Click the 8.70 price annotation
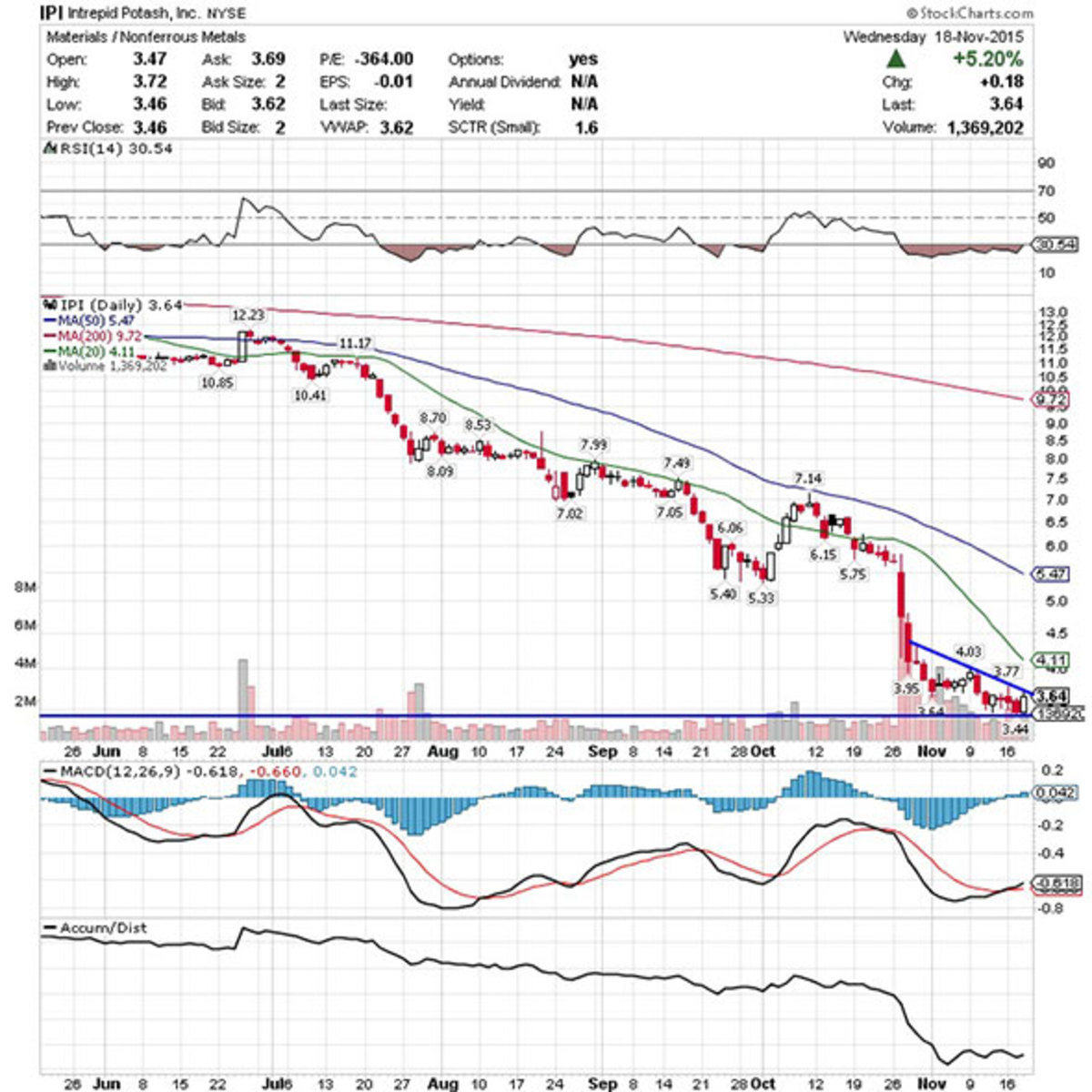The image size is (1092, 1092). [x=432, y=418]
